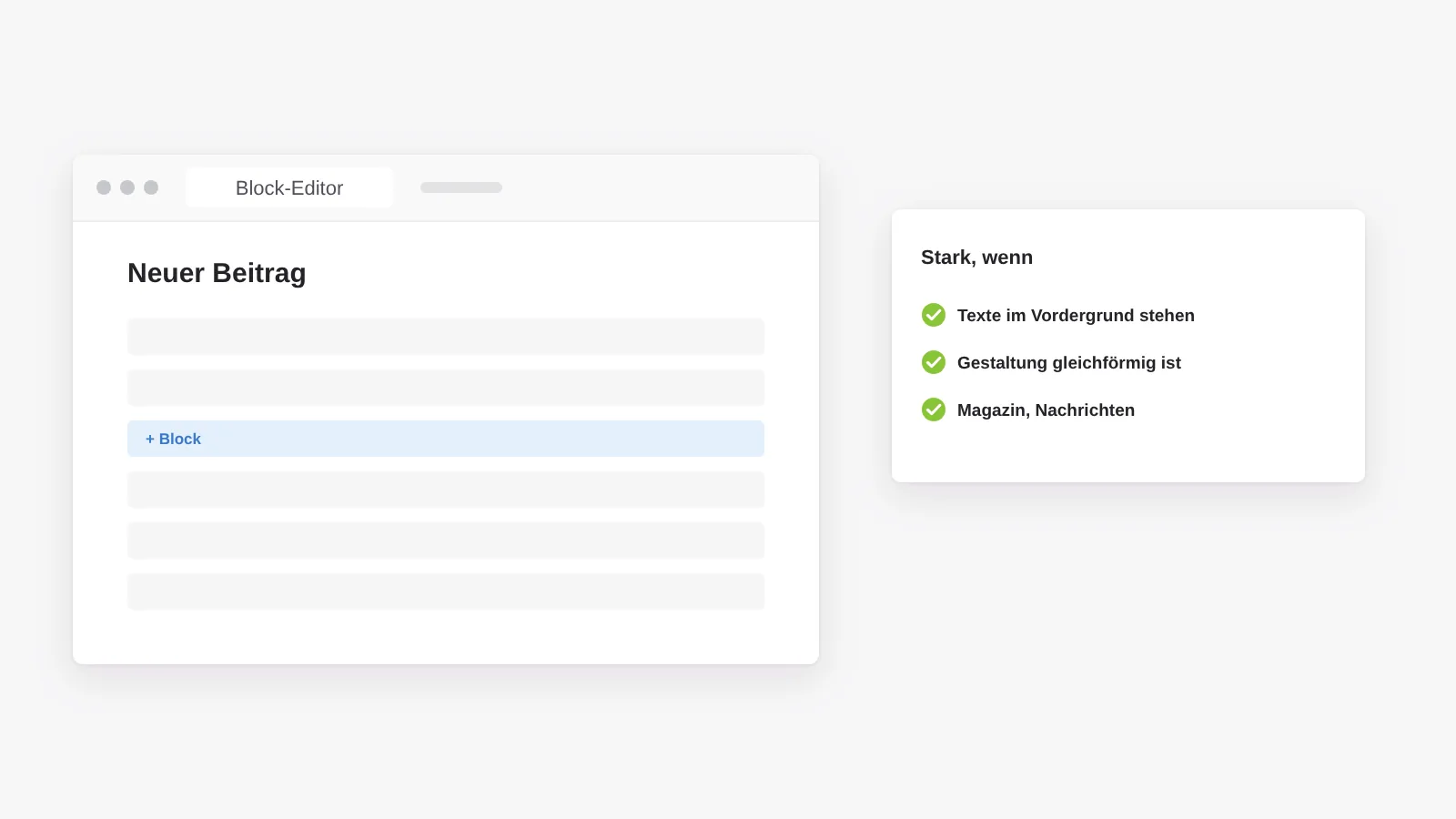This screenshot has width=1456, height=819.
Task: Select the text "Magazin, Nachrichten"
Action: (1046, 410)
